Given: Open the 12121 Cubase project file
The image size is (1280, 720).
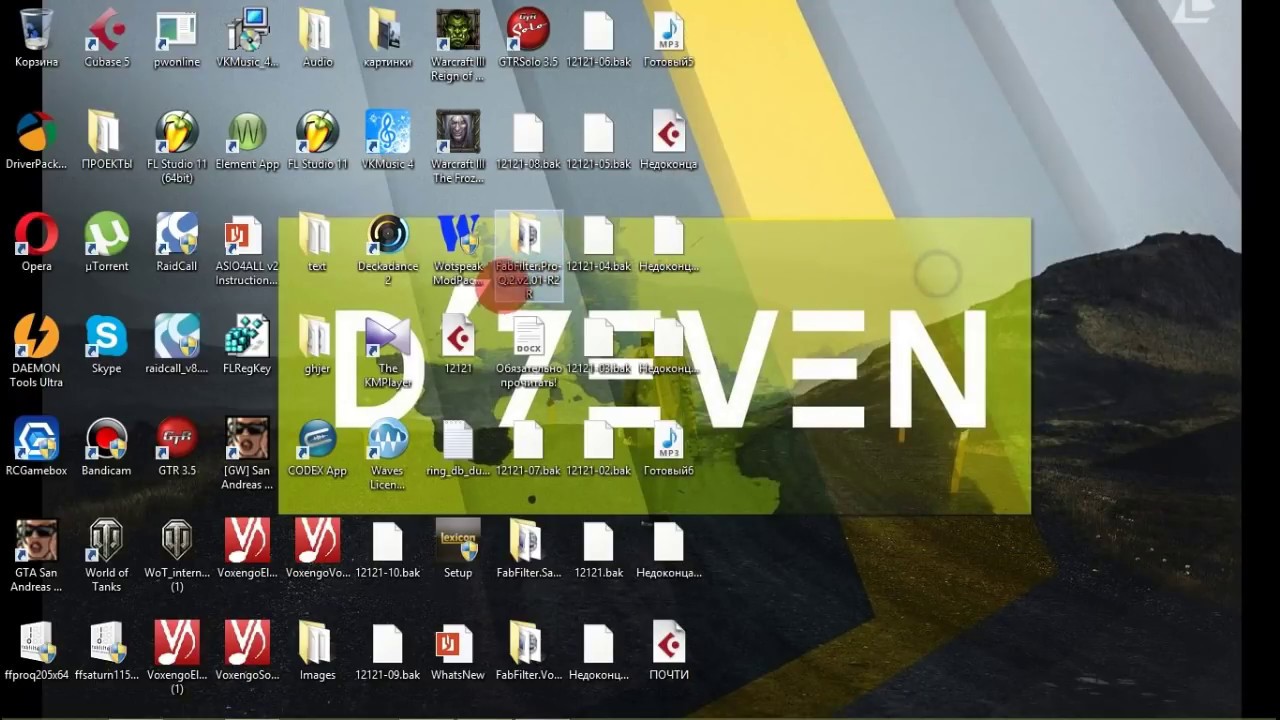Looking at the screenshot, I should (x=458, y=344).
